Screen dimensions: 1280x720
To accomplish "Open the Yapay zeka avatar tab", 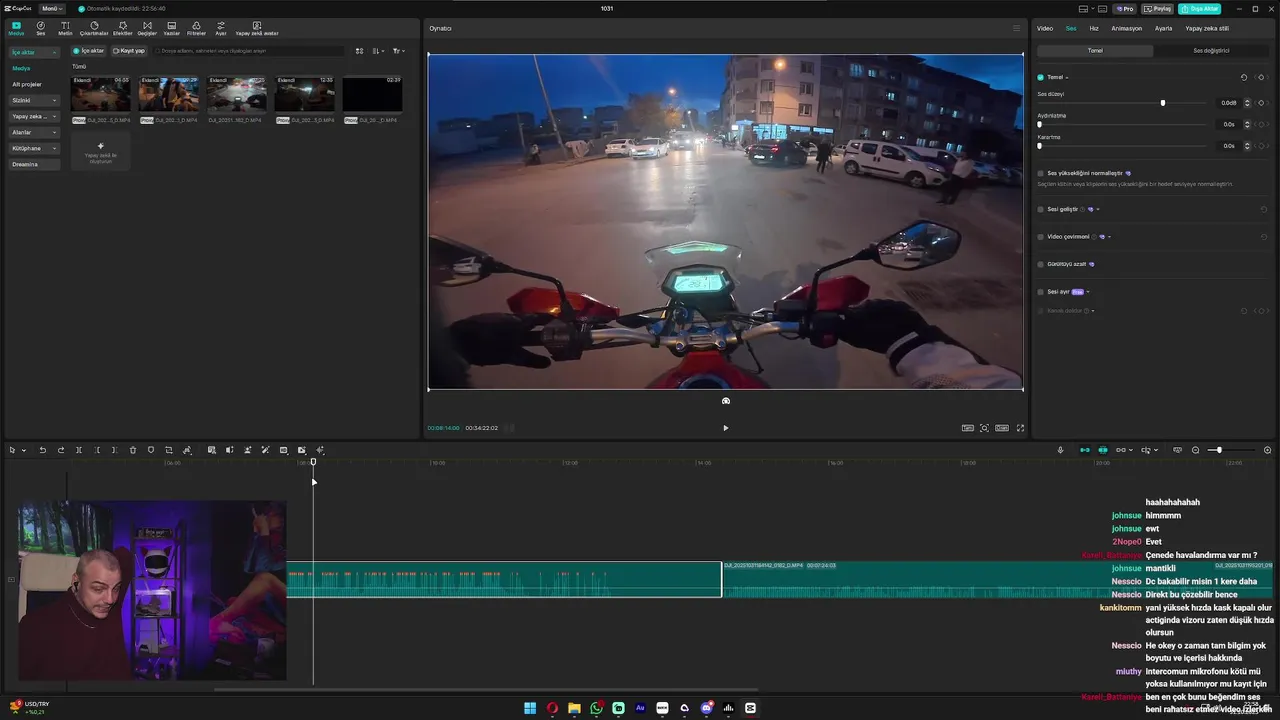I will coord(257,28).
